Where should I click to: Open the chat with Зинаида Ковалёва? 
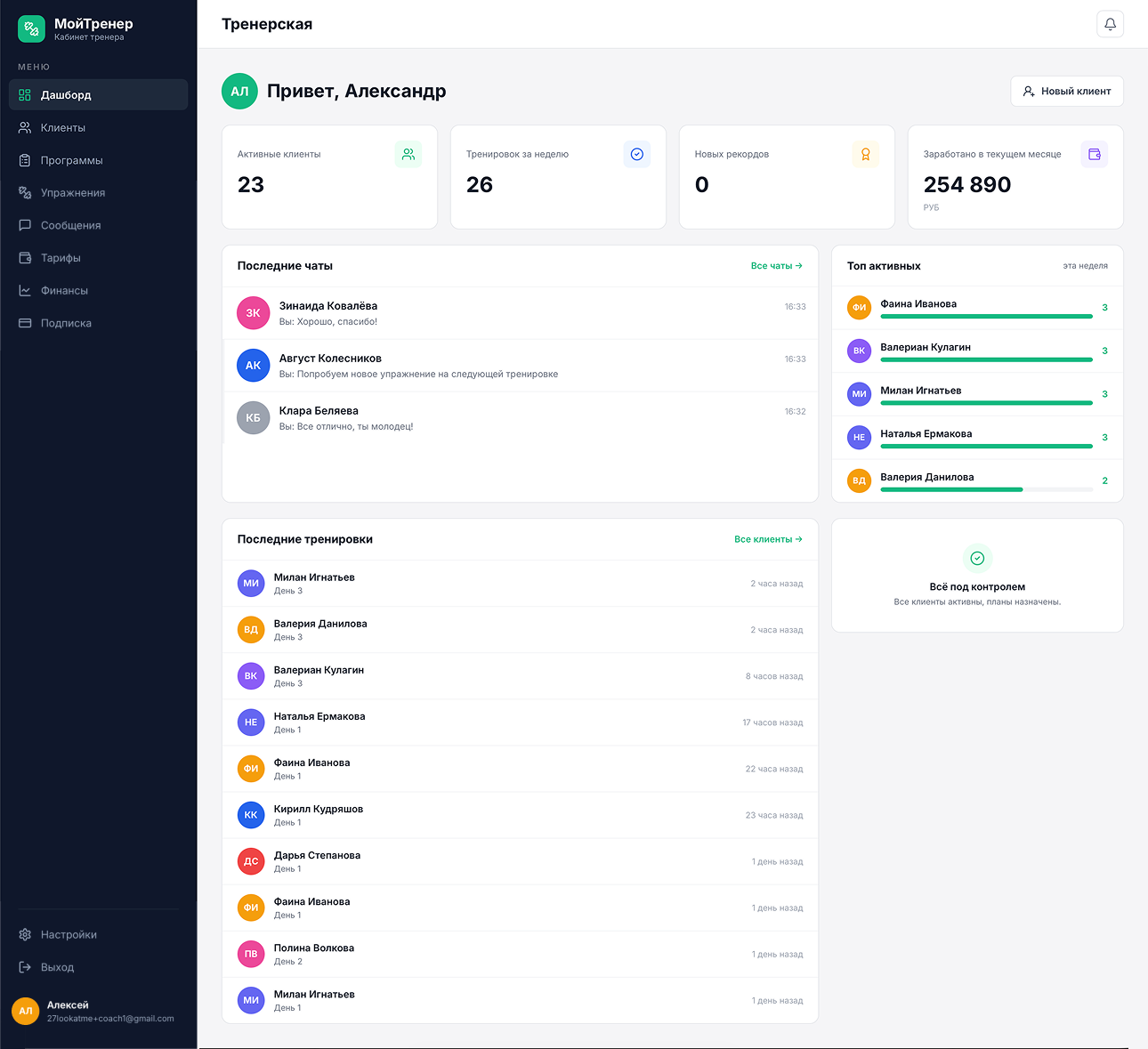click(x=520, y=313)
